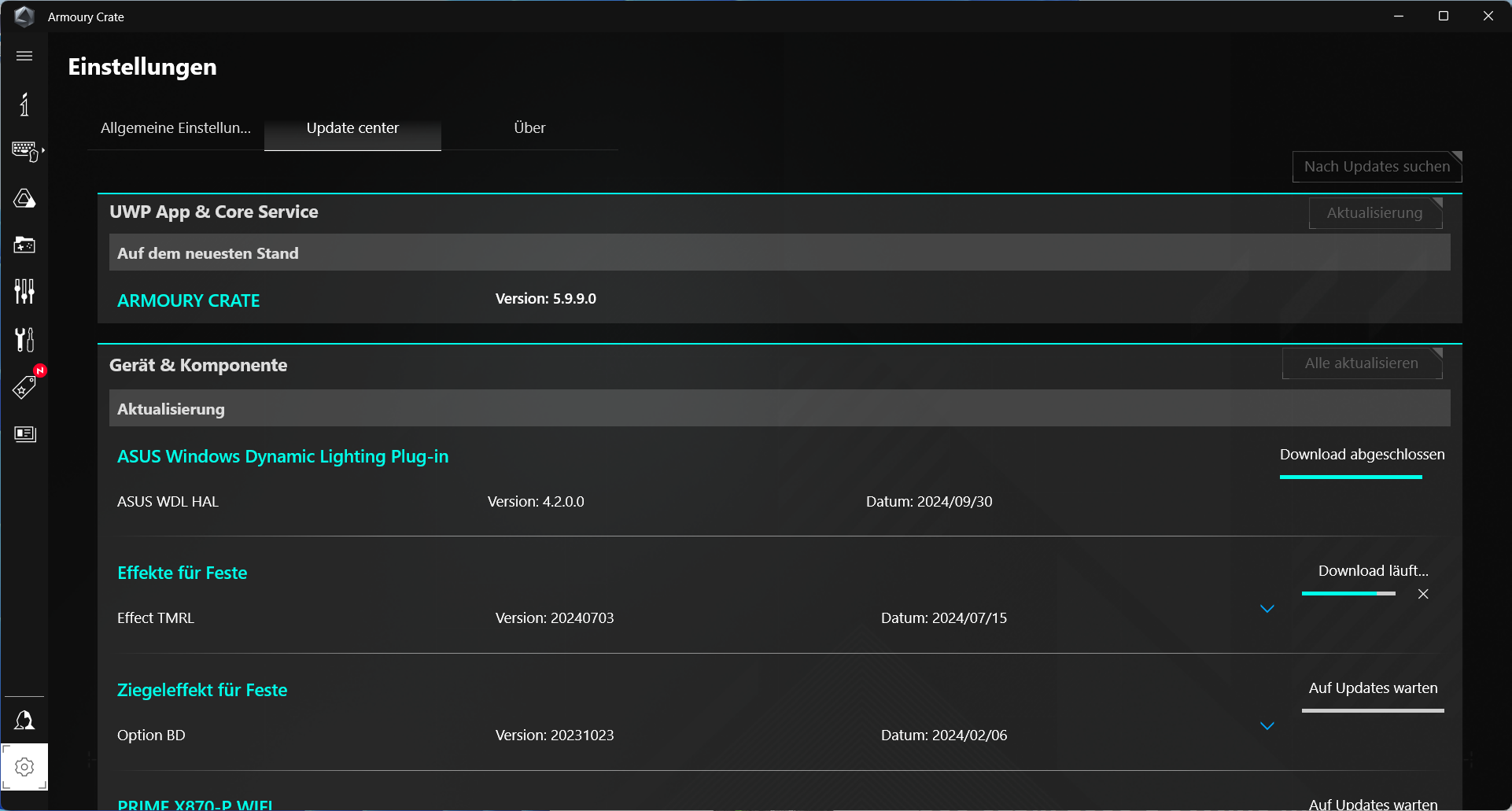Click the Settings gear icon
This screenshot has height=811, width=1512.
click(24, 766)
